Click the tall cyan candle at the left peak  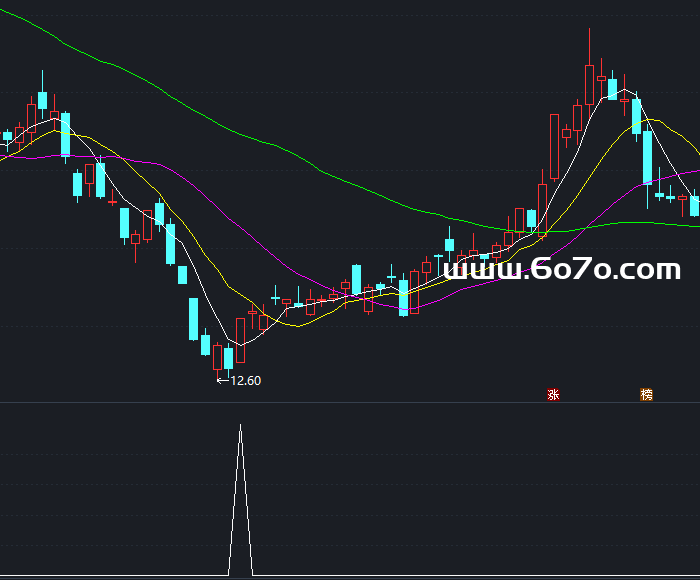point(42,100)
